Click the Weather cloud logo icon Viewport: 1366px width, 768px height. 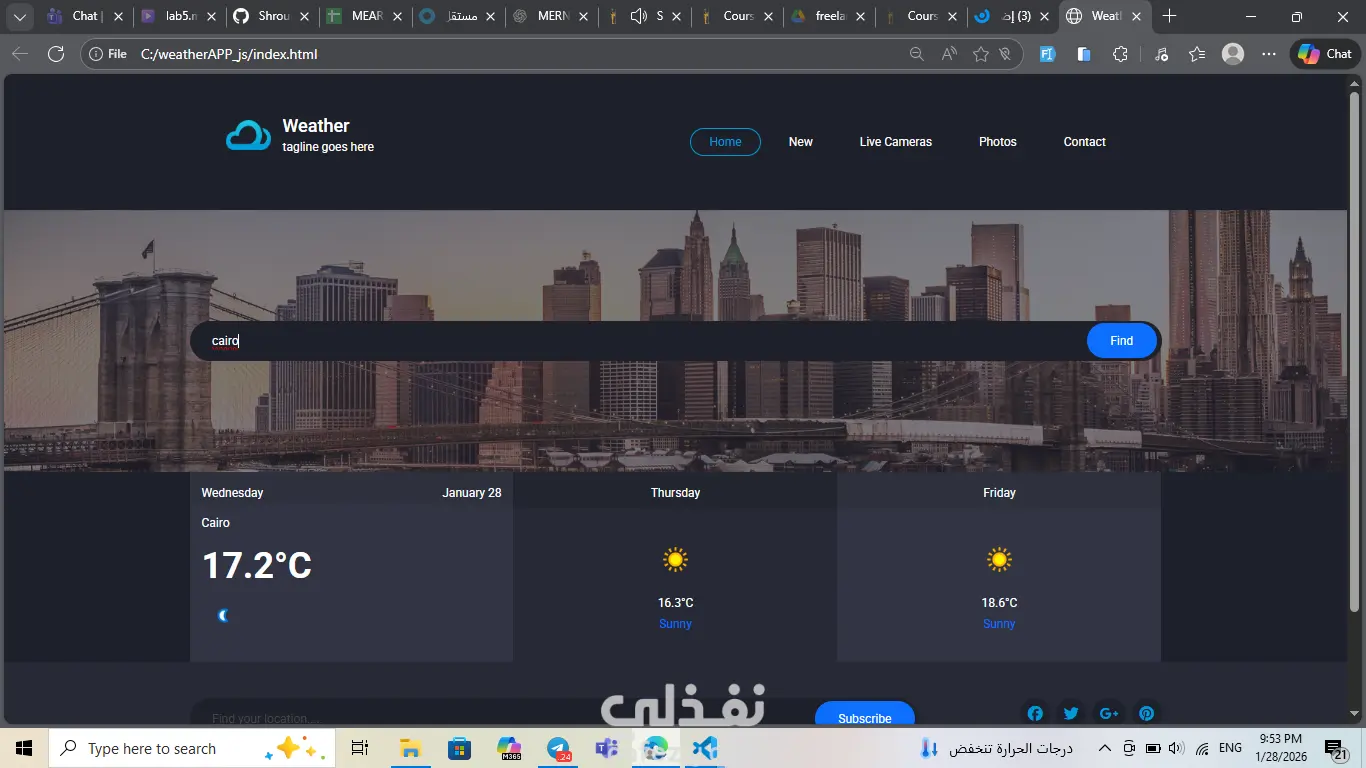[x=248, y=135]
